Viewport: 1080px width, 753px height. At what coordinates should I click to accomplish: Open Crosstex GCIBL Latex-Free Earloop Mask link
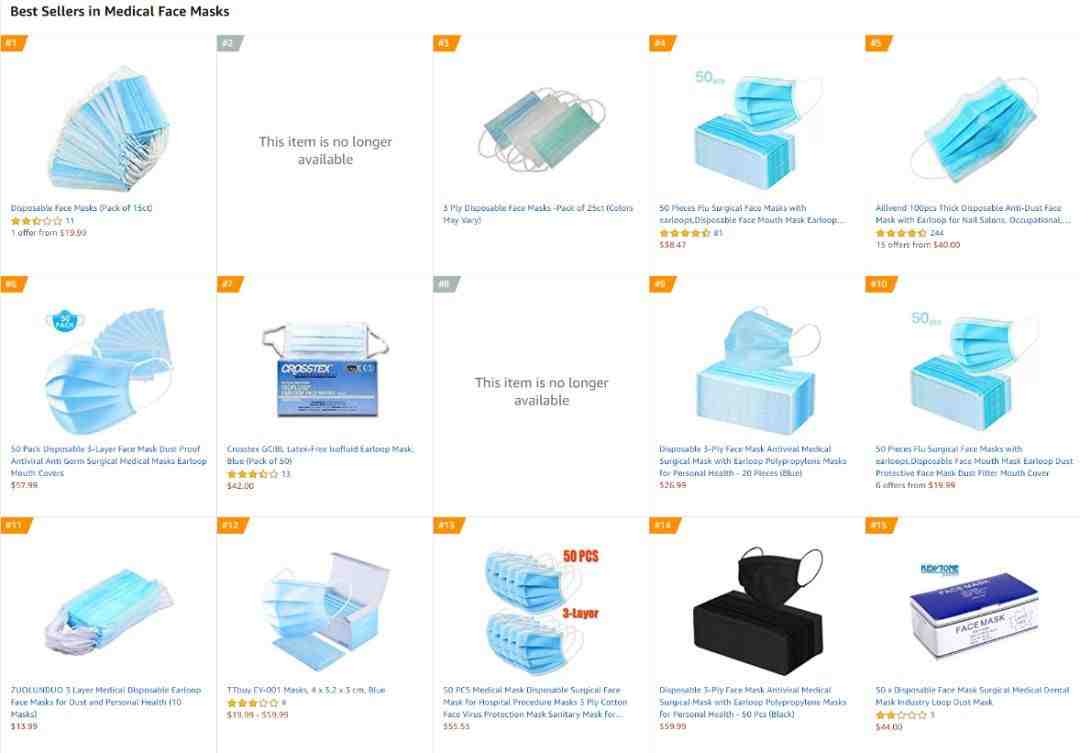[320, 455]
